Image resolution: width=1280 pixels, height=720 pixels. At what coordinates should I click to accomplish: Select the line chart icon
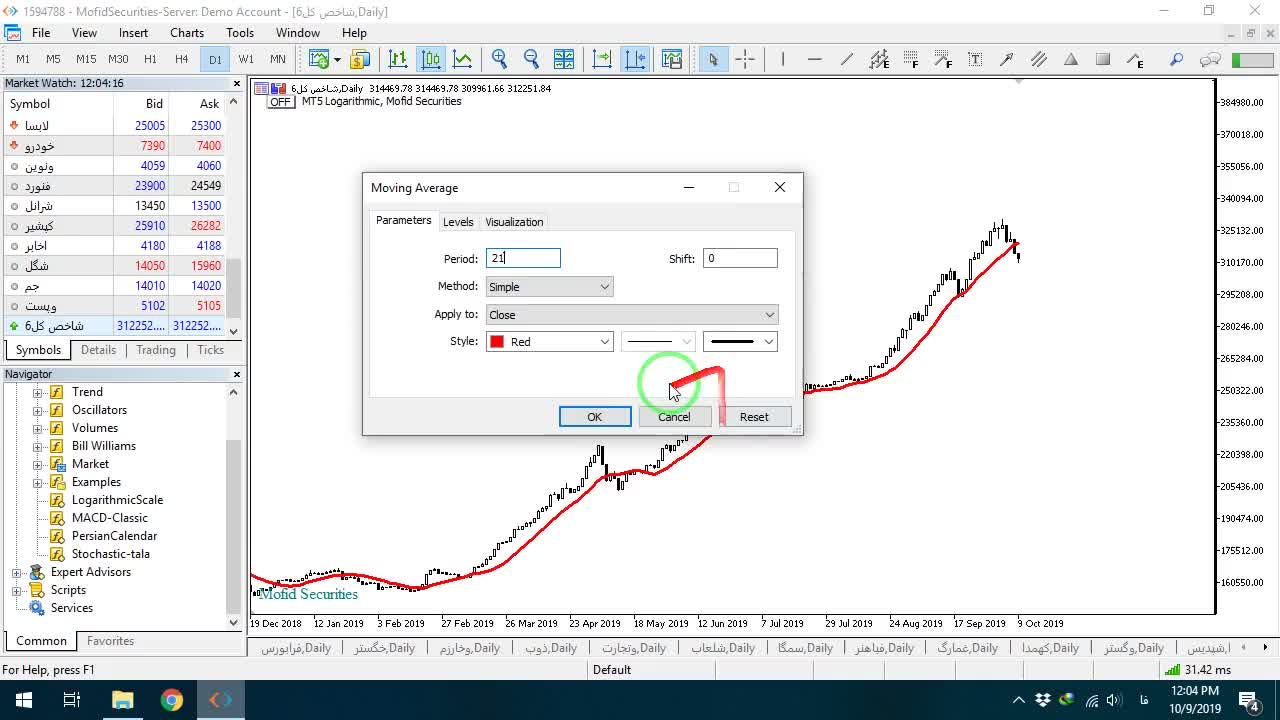pyautogui.click(x=462, y=59)
